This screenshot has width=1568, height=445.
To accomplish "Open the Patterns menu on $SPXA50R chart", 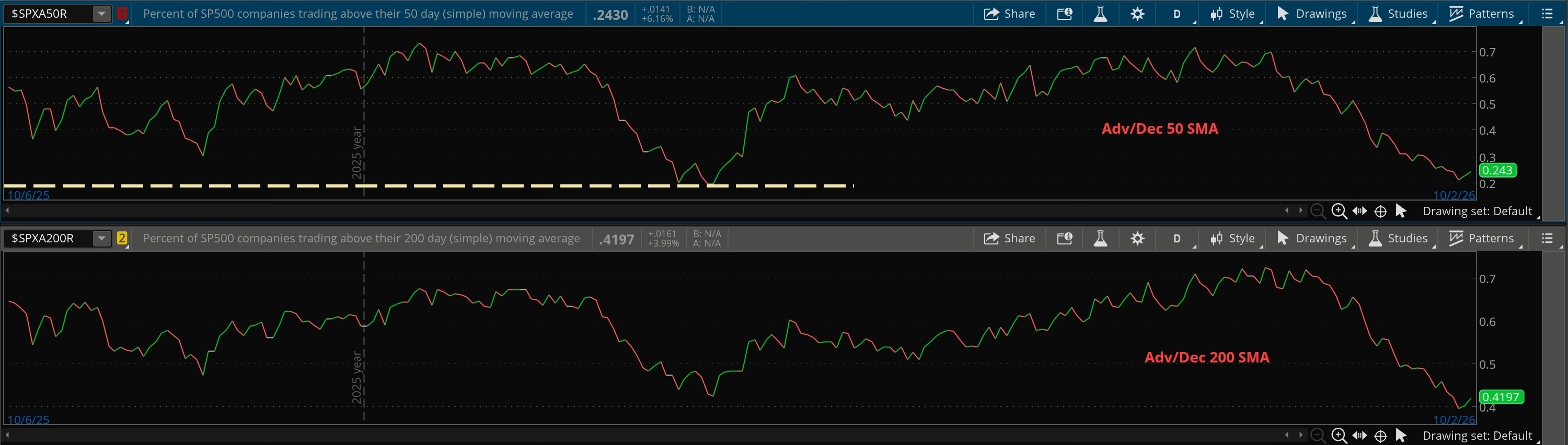I will point(1482,14).
